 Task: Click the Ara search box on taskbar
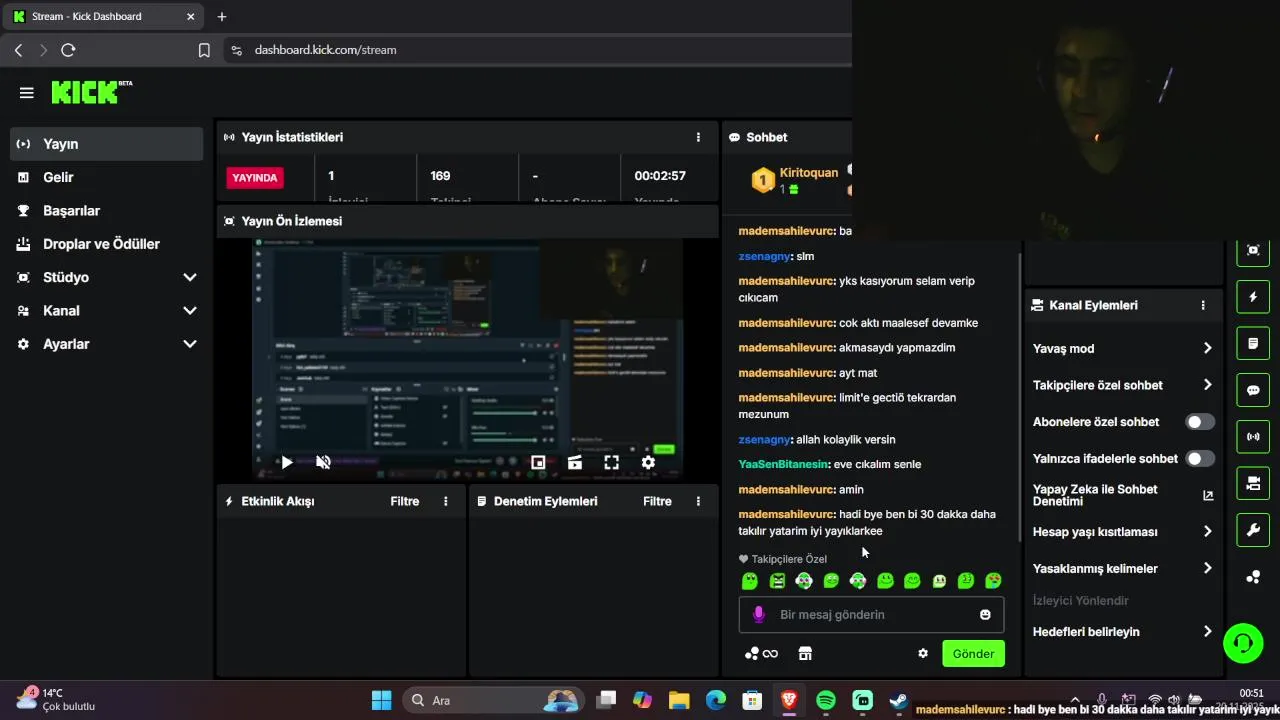point(494,701)
